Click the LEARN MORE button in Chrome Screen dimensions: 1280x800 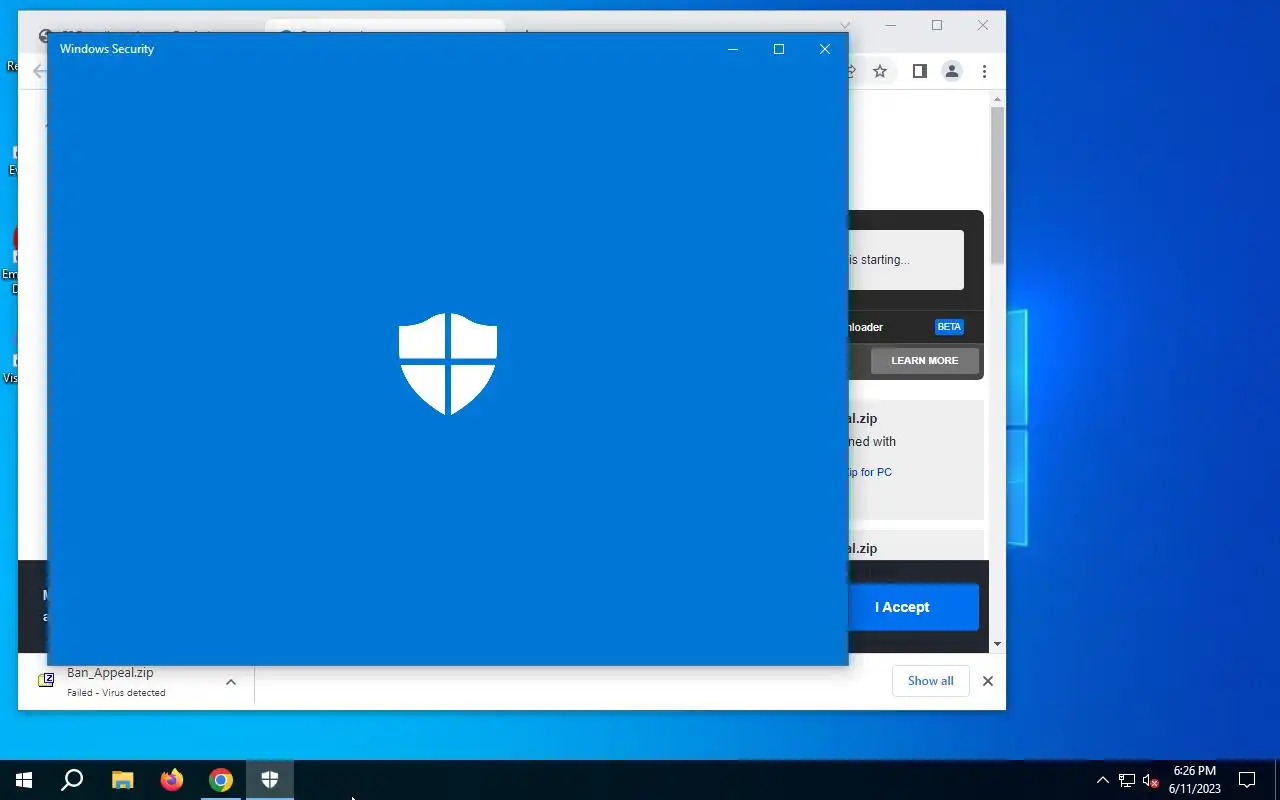[925, 361]
